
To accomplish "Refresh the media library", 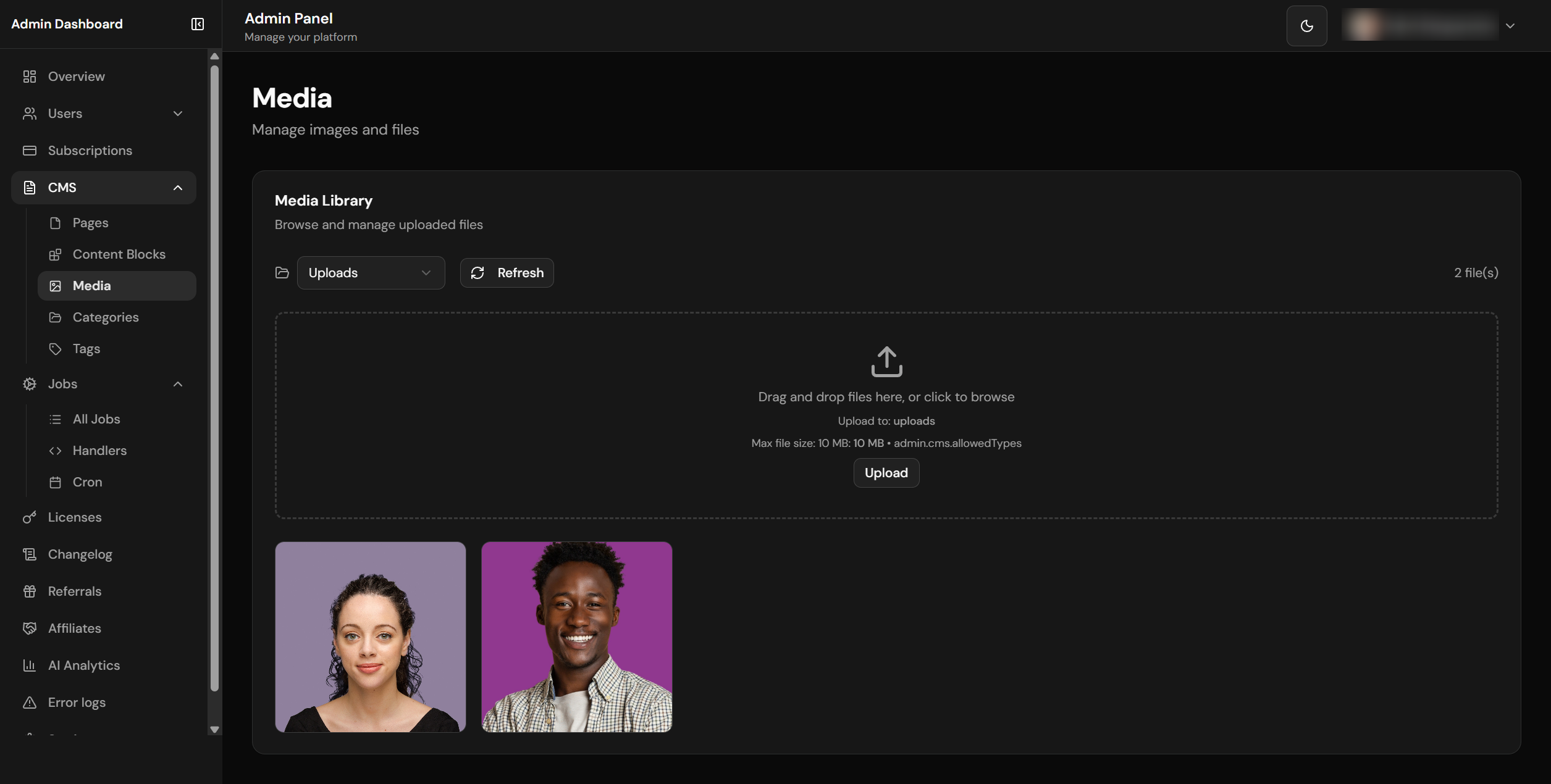I will tap(506, 273).
